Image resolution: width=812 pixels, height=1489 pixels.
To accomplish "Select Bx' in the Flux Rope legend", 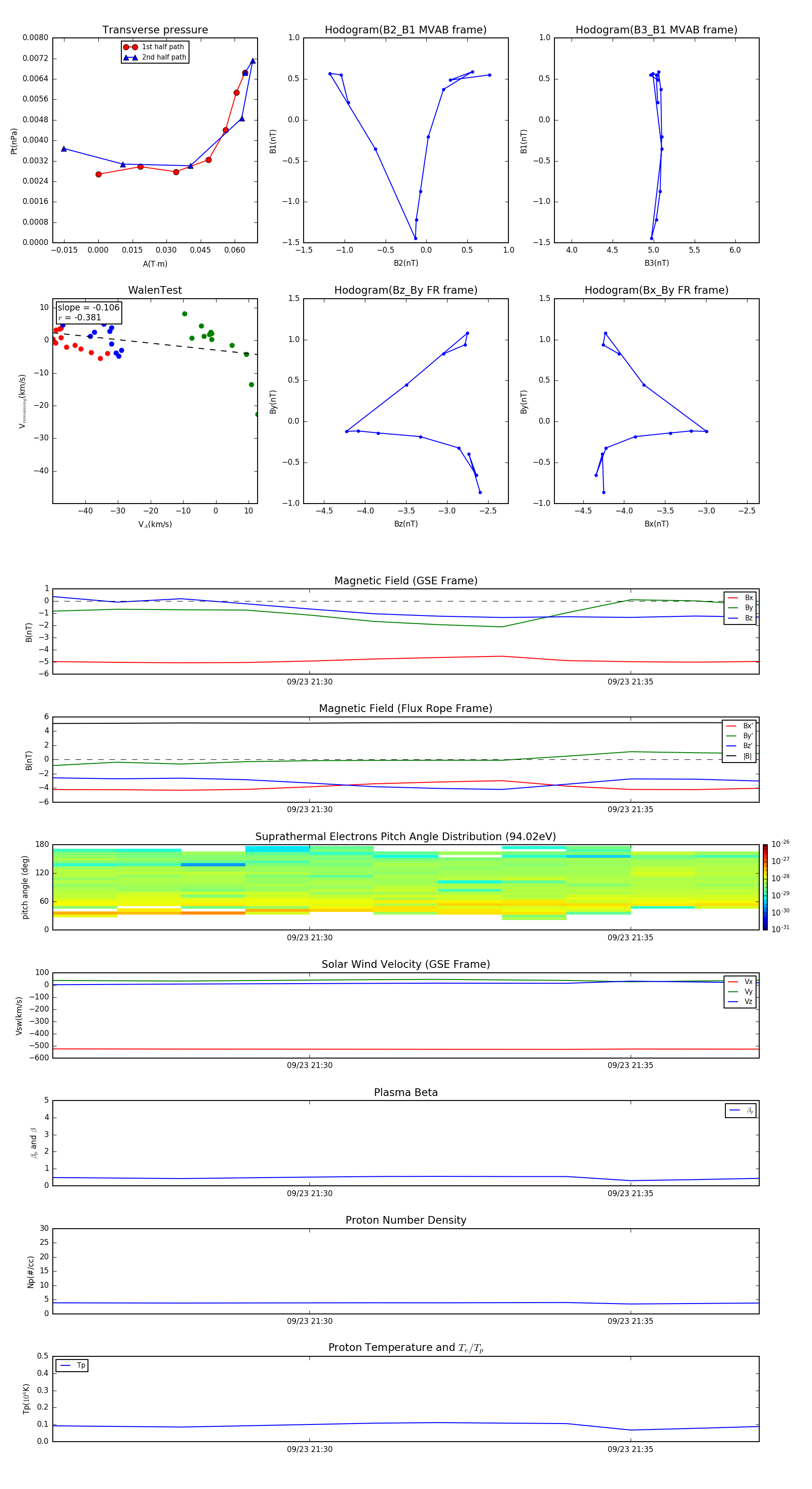I will (739, 726).
